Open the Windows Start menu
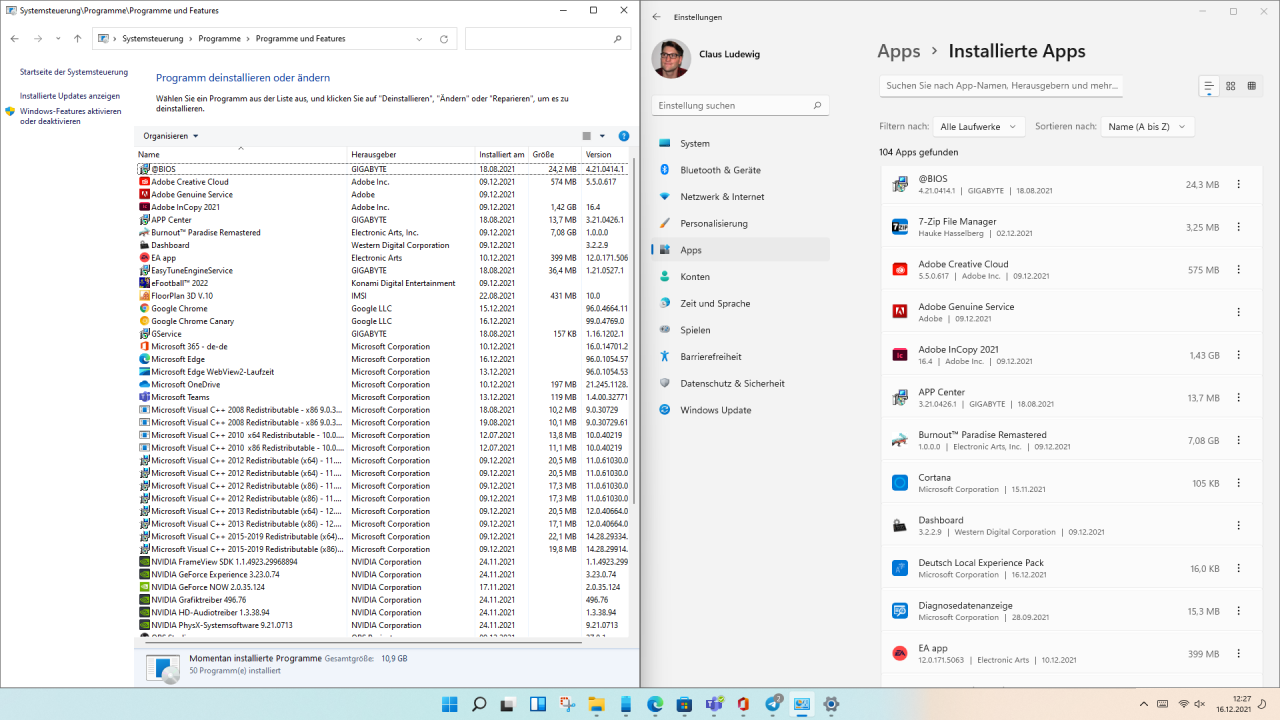The height and width of the screenshot is (720, 1280). click(450, 704)
